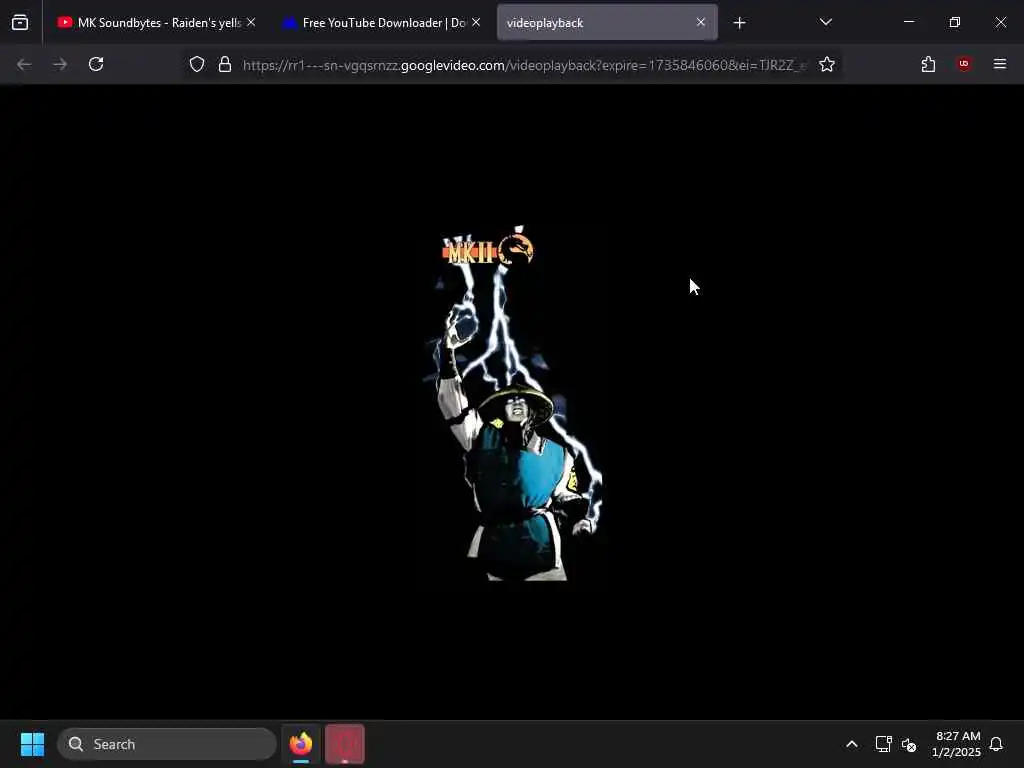Show hidden system tray icons
Viewport: 1024px width, 768px height.
(852, 744)
